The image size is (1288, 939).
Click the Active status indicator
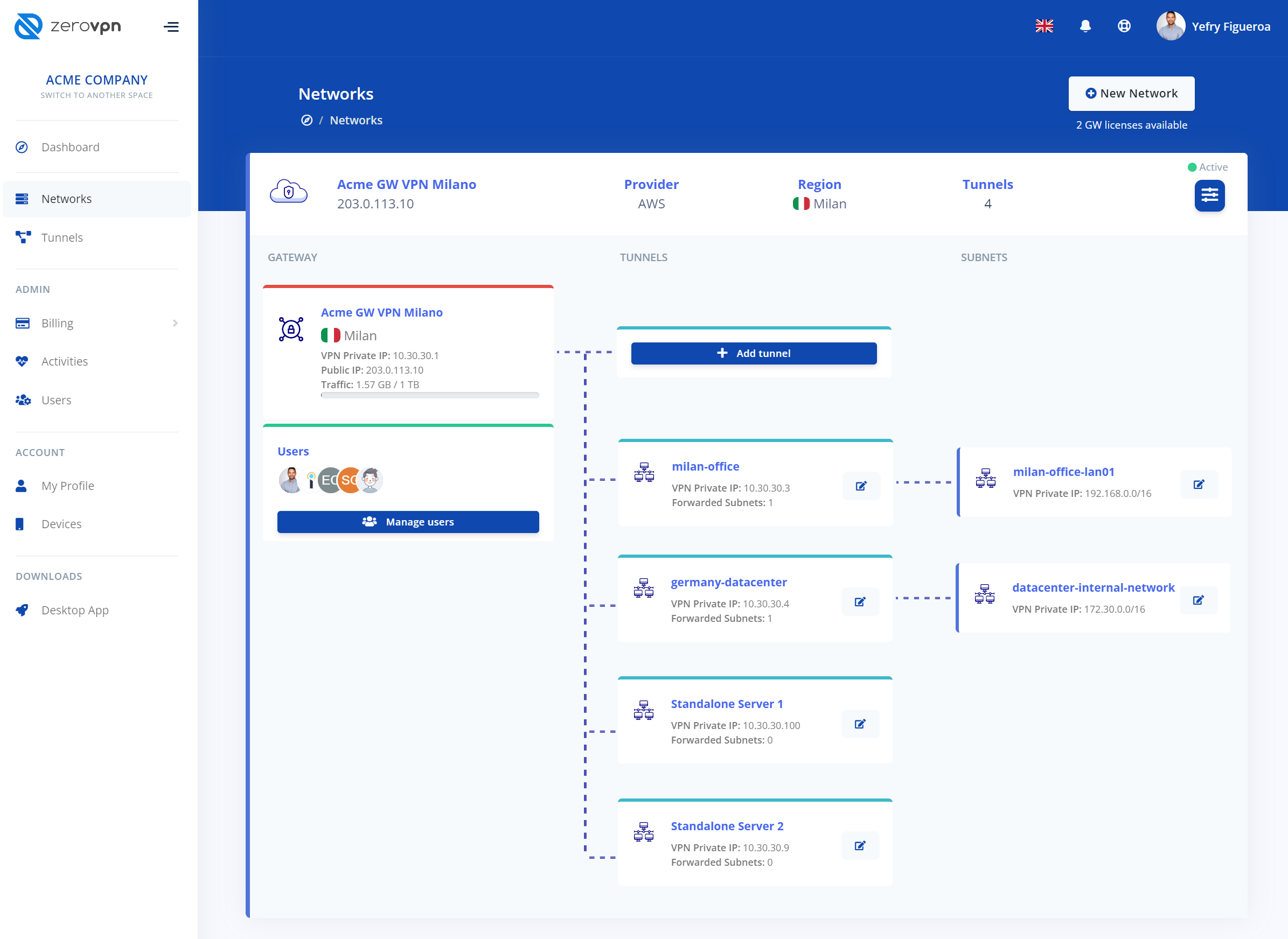(x=1207, y=167)
